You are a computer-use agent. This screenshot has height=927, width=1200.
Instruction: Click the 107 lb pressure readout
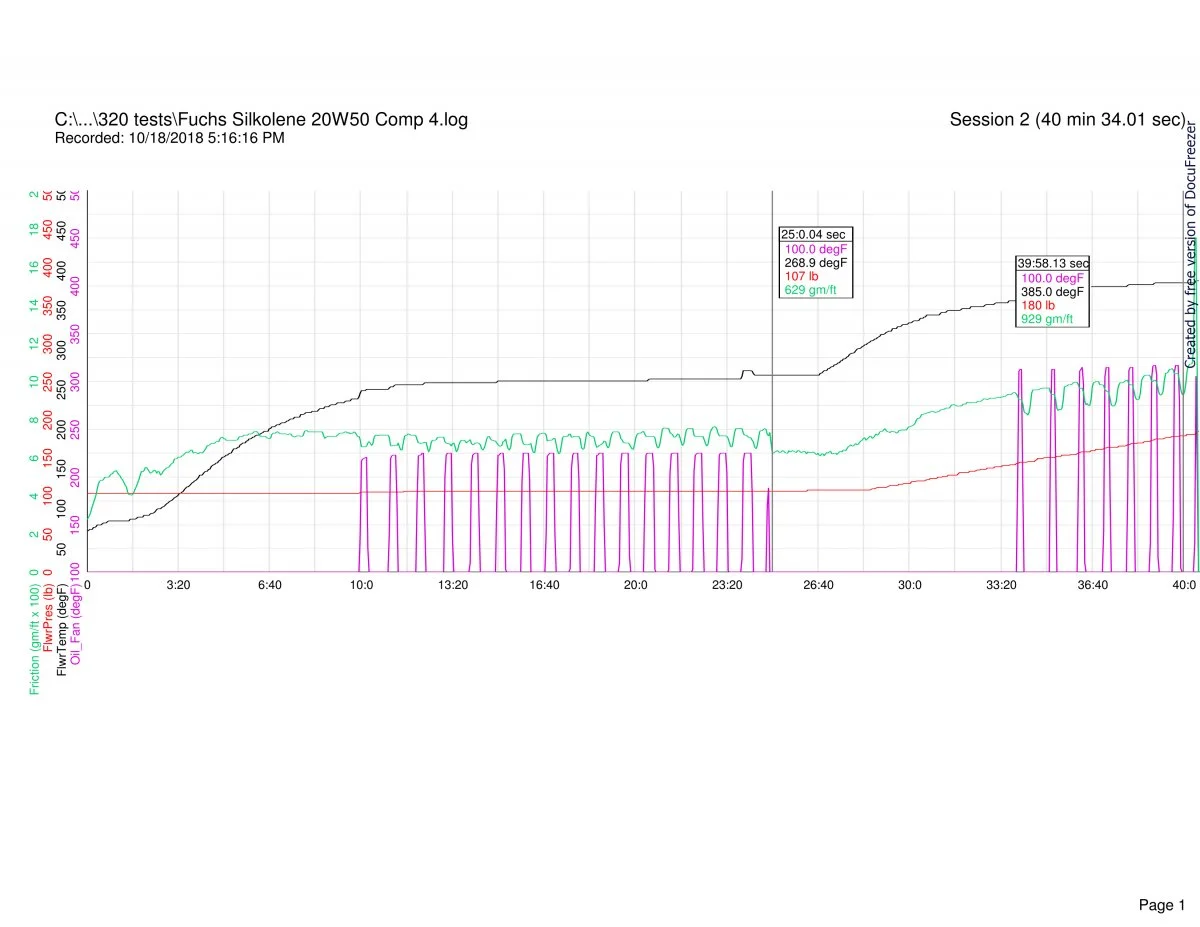801,276
